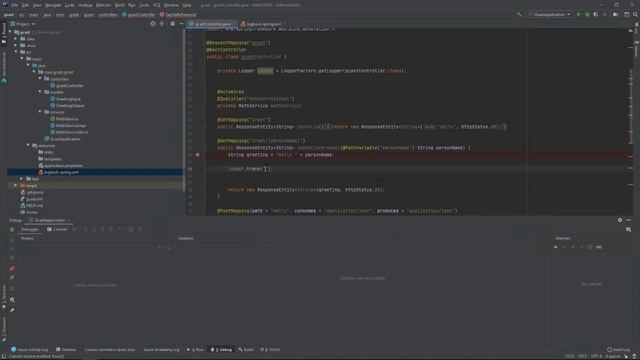
Task: Toggle code fold on sayHello method
Action: [x=205, y=127]
